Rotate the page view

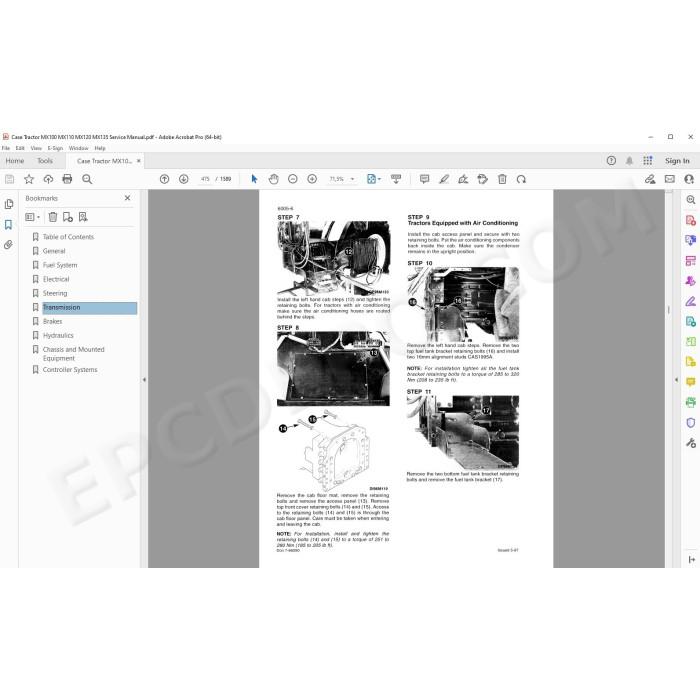[521, 179]
